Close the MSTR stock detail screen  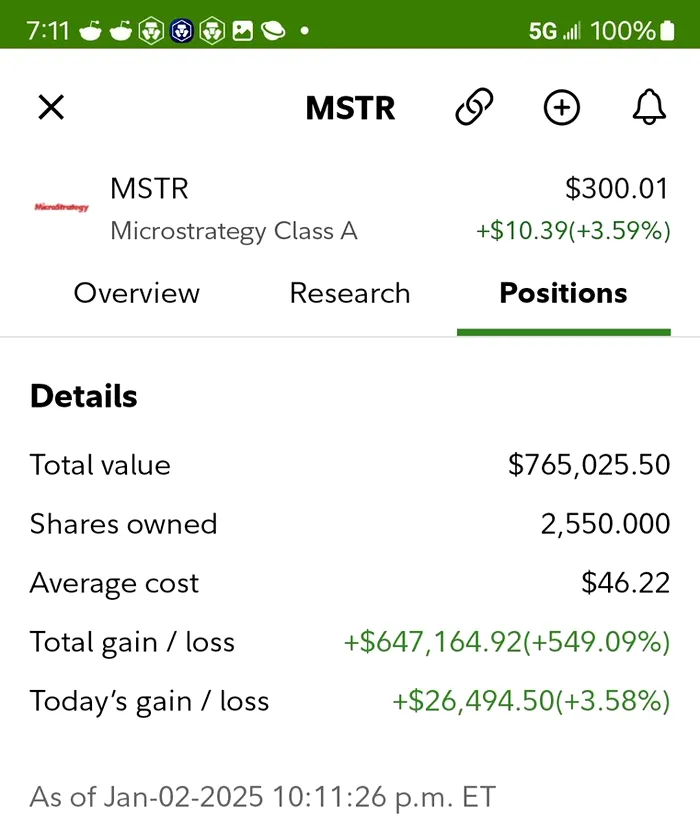click(x=51, y=108)
